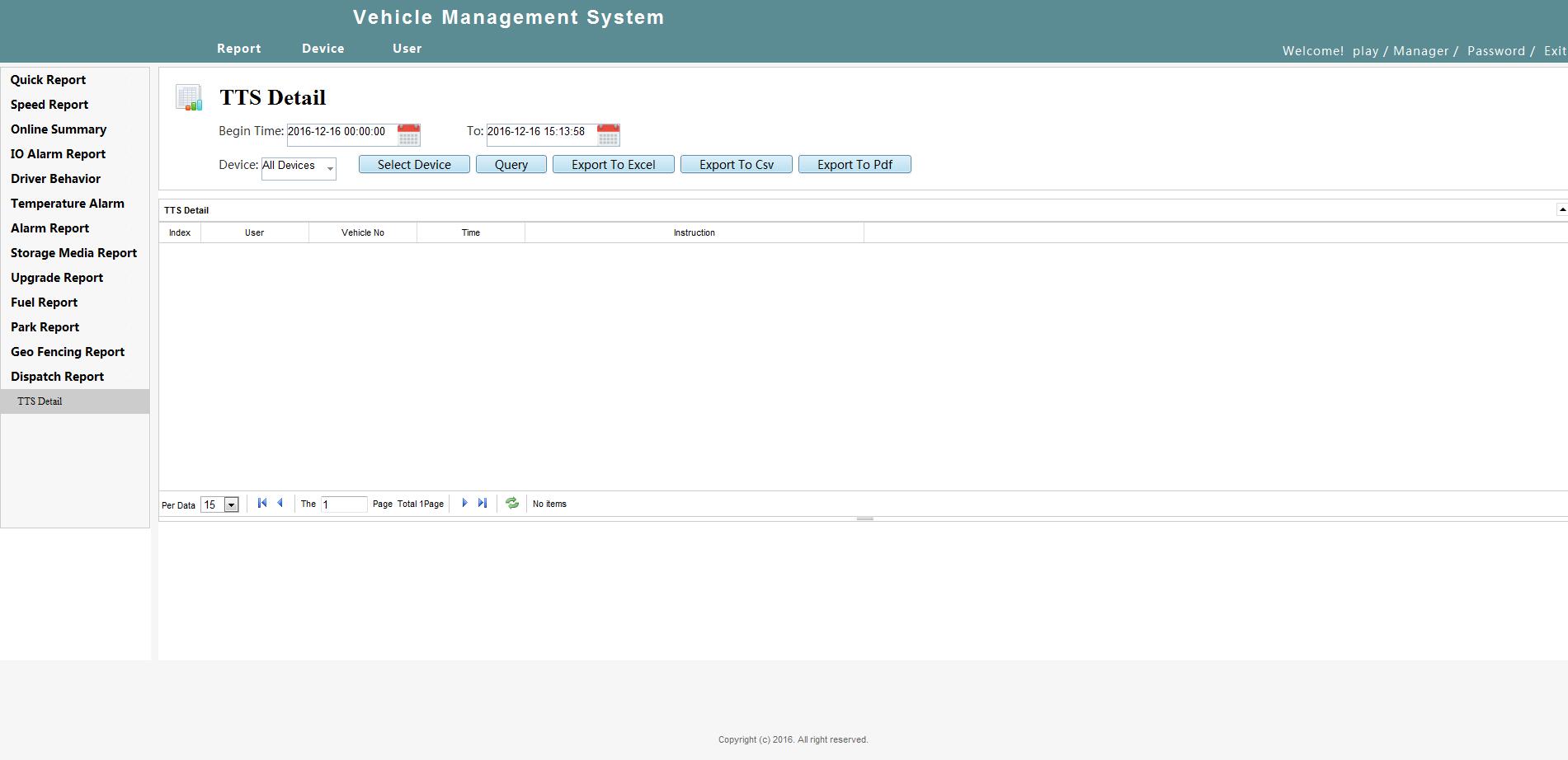Click the Exit link
Image resolution: width=1568 pixels, height=760 pixels.
[1555, 51]
